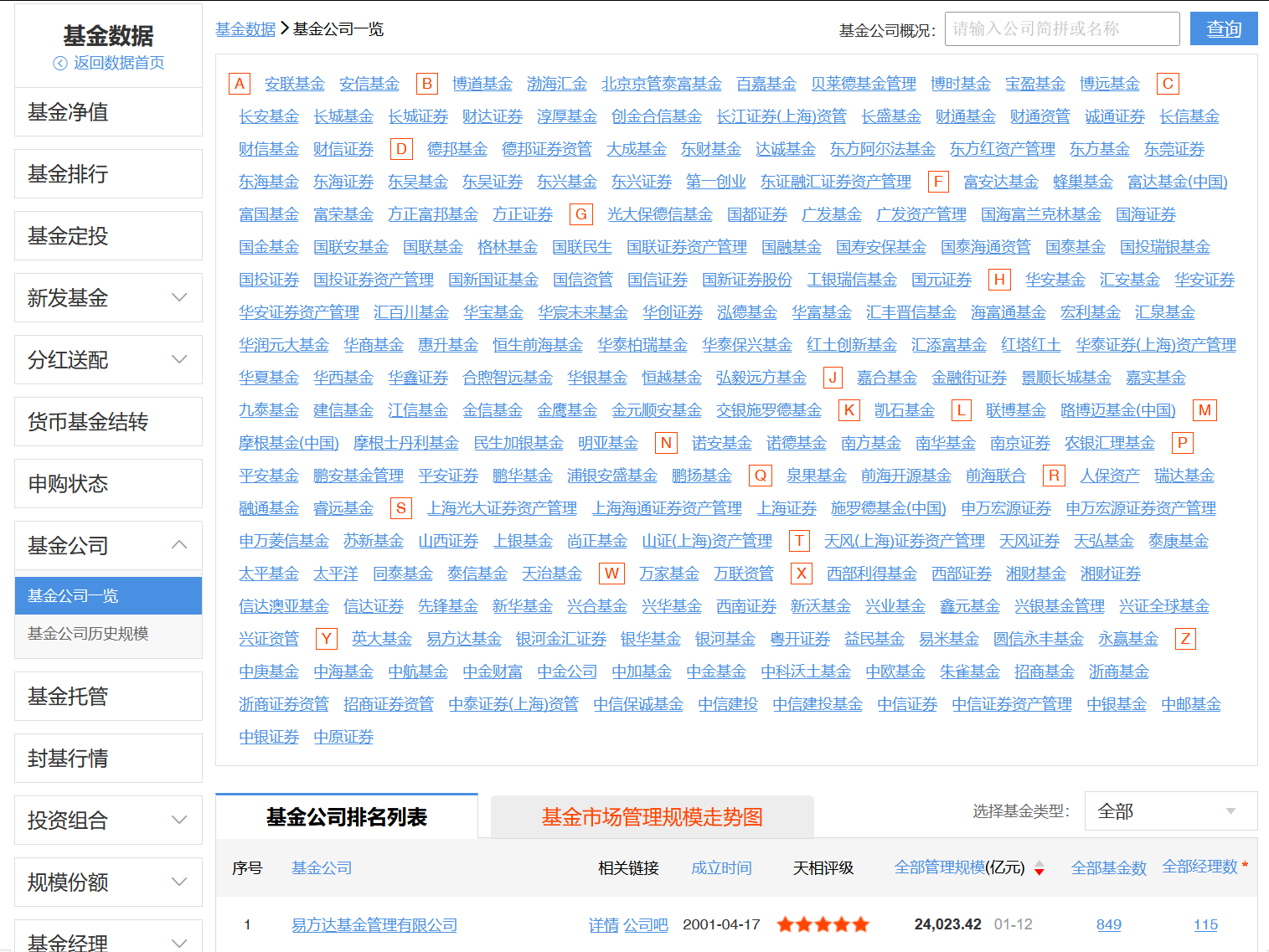The height and width of the screenshot is (952, 1269).
Task: Open the 全部 fund type dropdown
Action: (1170, 810)
